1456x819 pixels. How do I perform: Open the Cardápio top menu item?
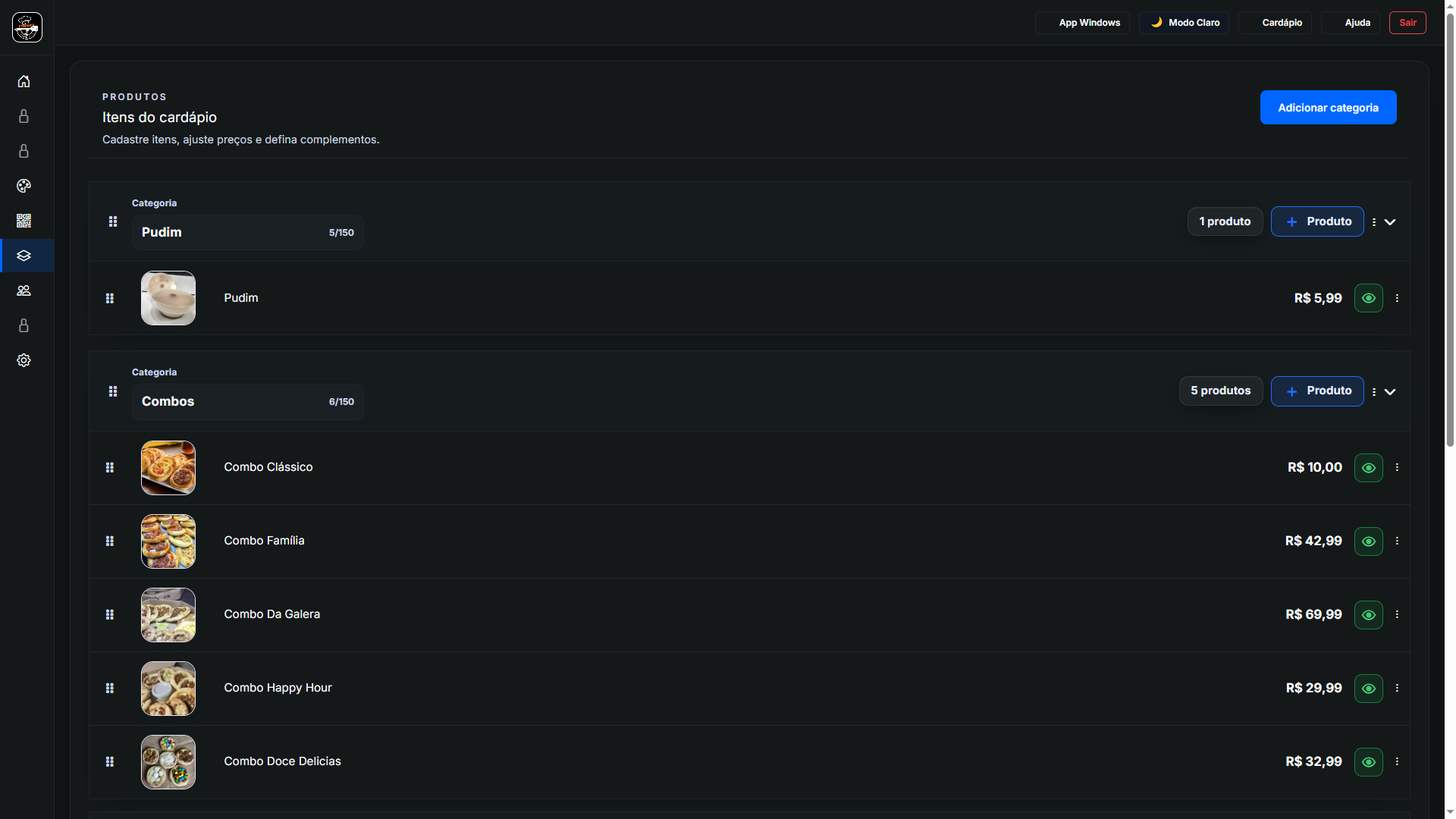pos(1275,23)
